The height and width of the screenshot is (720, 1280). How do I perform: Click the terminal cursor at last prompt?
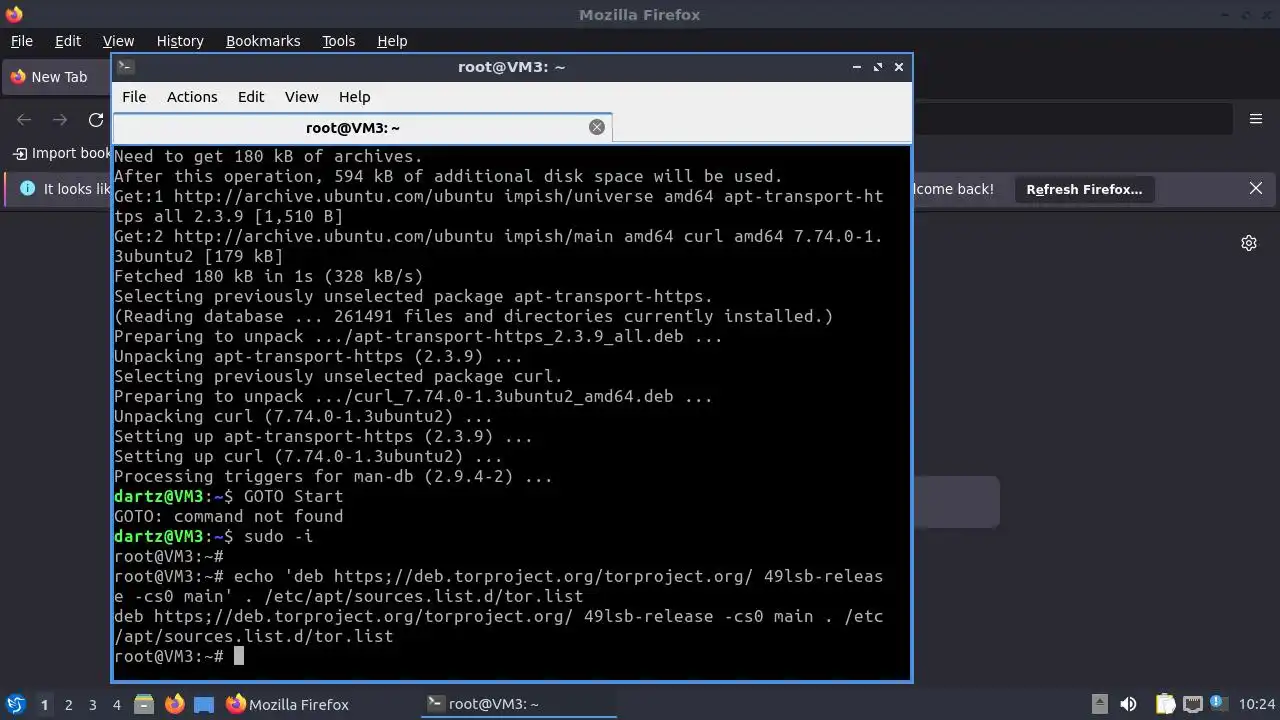click(x=239, y=656)
